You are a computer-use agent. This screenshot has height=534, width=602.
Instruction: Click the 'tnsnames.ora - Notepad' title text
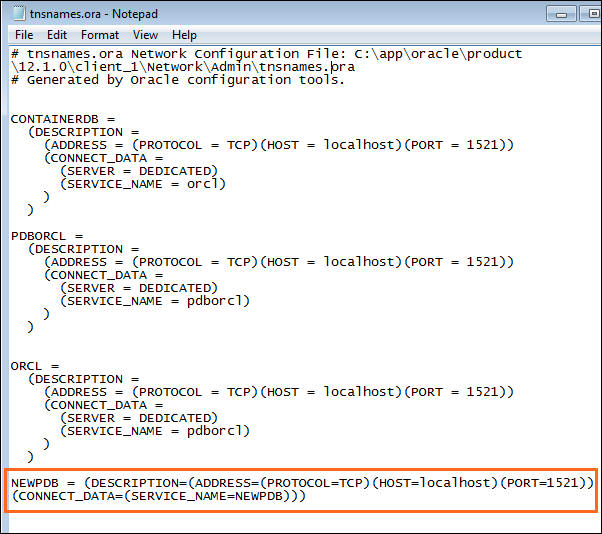click(x=94, y=14)
